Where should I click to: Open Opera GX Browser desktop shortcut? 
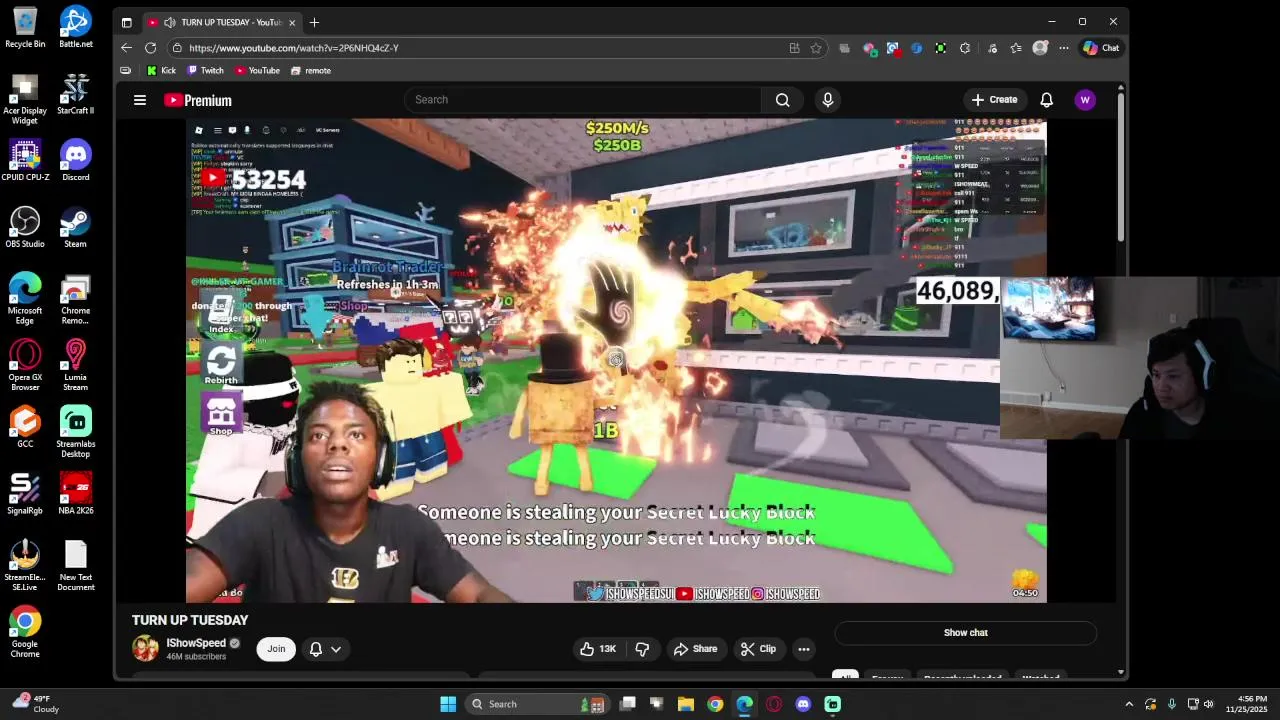pos(25,365)
